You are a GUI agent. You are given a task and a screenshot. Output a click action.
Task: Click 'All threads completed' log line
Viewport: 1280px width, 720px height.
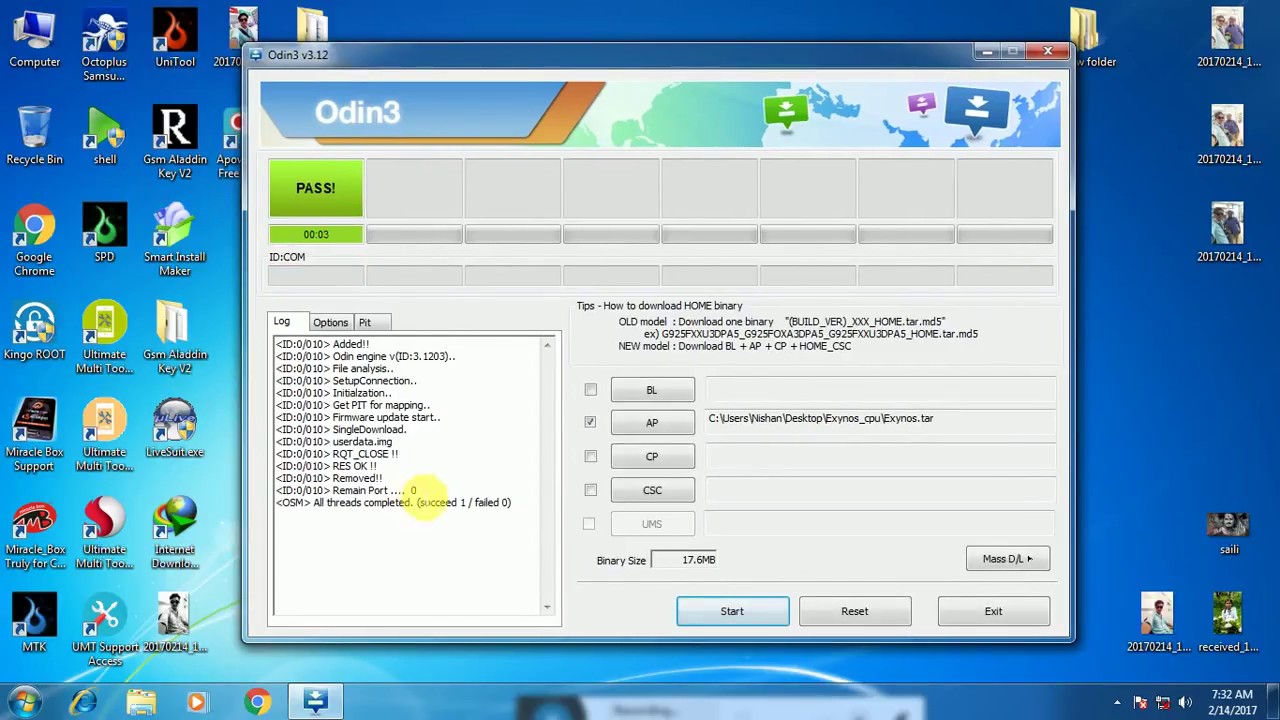tap(393, 503)
